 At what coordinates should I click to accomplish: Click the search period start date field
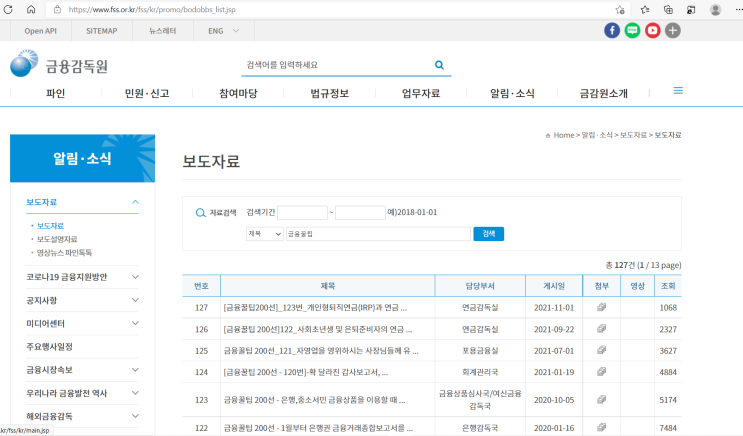point(302,212)
